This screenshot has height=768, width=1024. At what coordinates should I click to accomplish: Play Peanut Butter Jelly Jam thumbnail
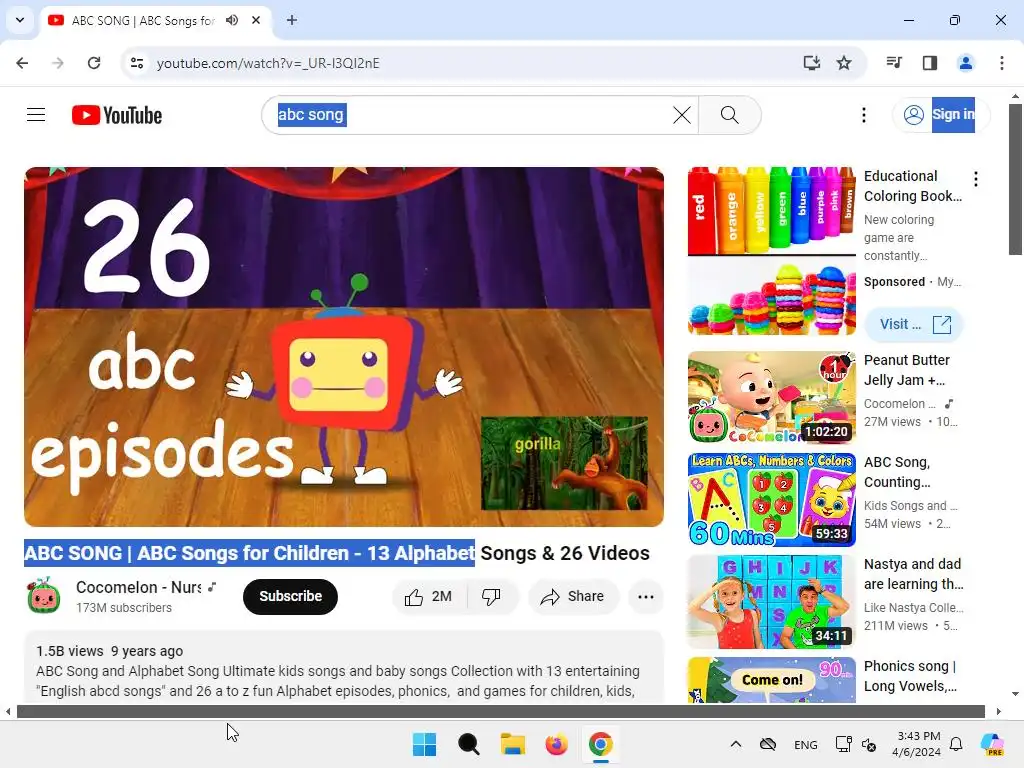pos(771,398)
